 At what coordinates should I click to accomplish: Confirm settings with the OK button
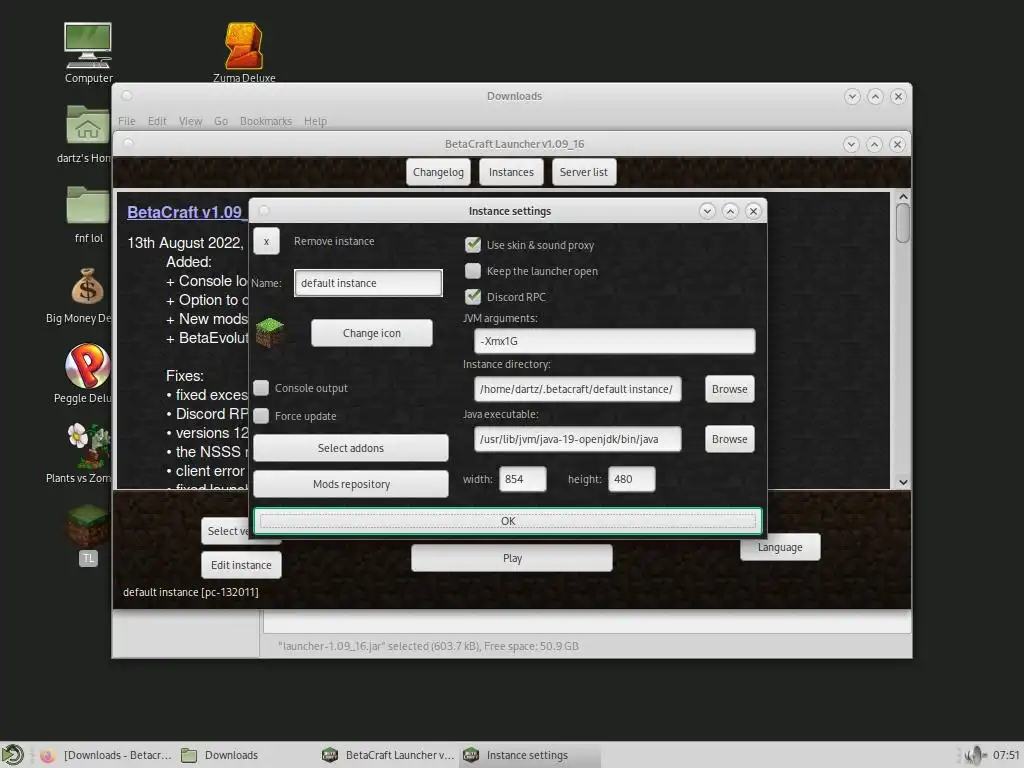[x=507, y=521]
